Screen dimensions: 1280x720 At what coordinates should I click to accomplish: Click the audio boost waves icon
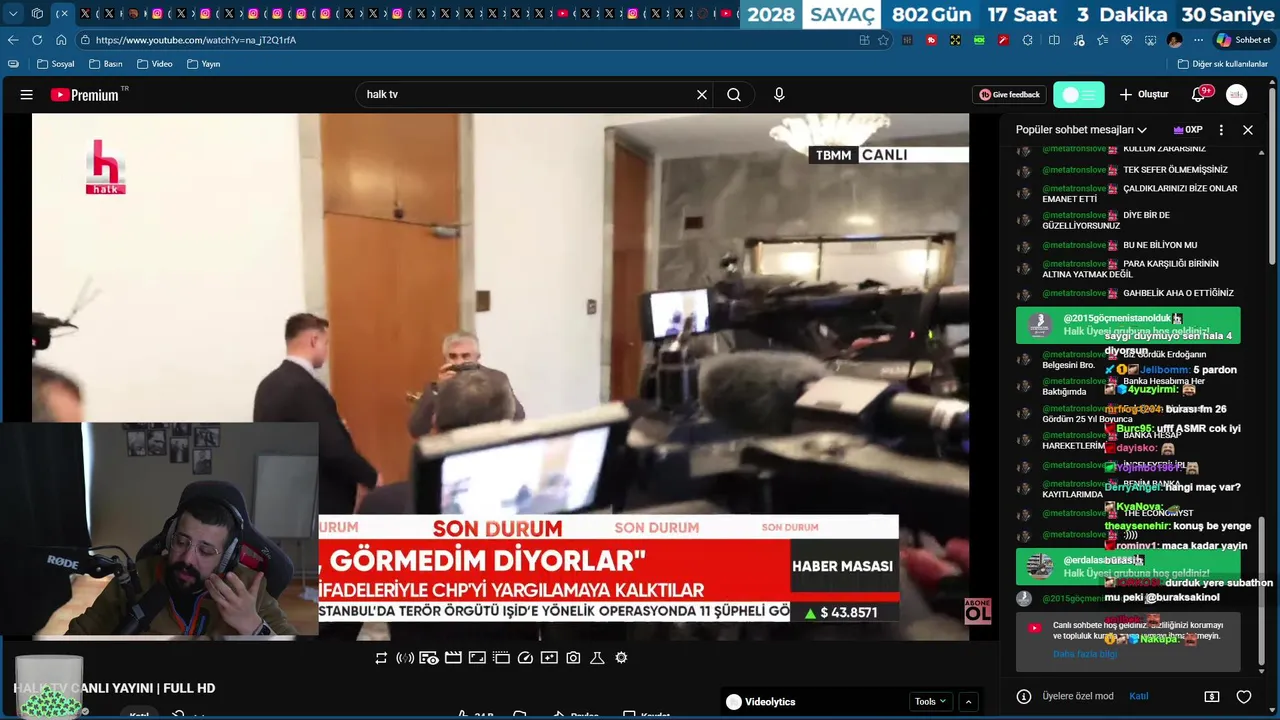pyautogui.click(x=405, y=658)
